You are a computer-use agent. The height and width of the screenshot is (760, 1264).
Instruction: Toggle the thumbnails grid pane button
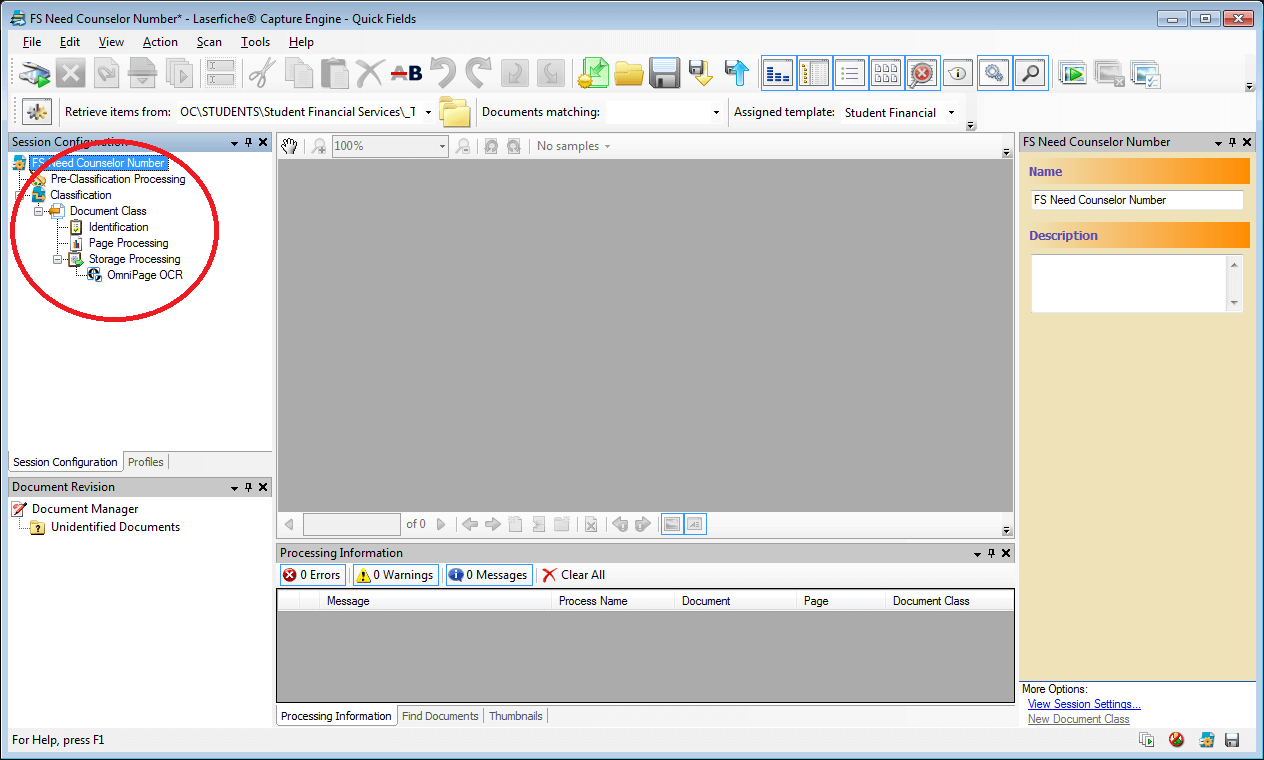[886, 73]
